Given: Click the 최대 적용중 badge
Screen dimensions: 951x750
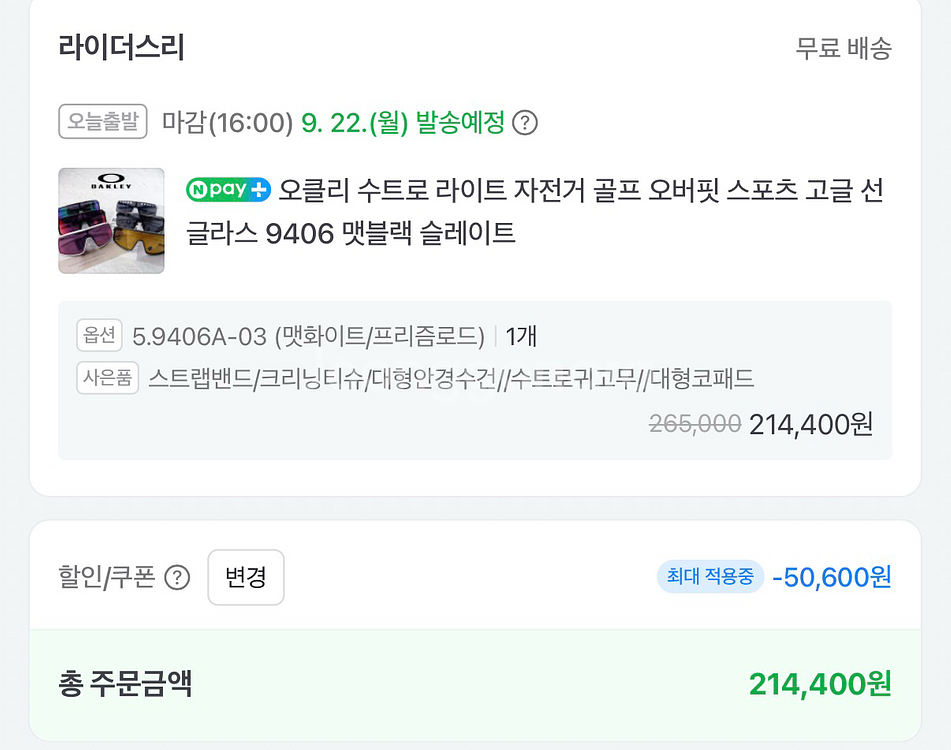Looking at the screenshot, I should pyautogui.click(x=710, y=577).
